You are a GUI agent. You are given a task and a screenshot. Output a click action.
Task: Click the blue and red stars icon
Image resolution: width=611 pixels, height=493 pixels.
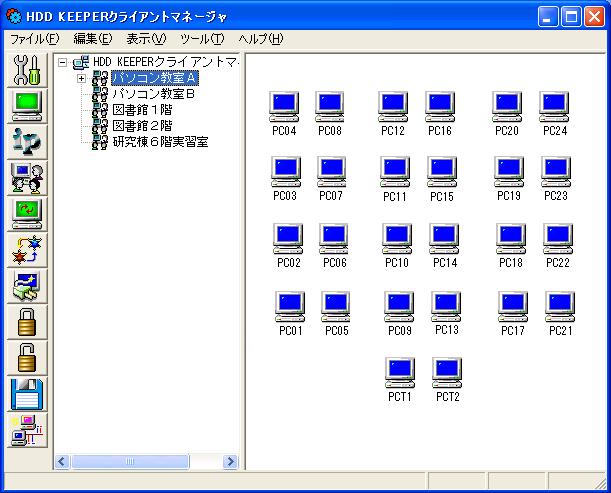(27, 250)
